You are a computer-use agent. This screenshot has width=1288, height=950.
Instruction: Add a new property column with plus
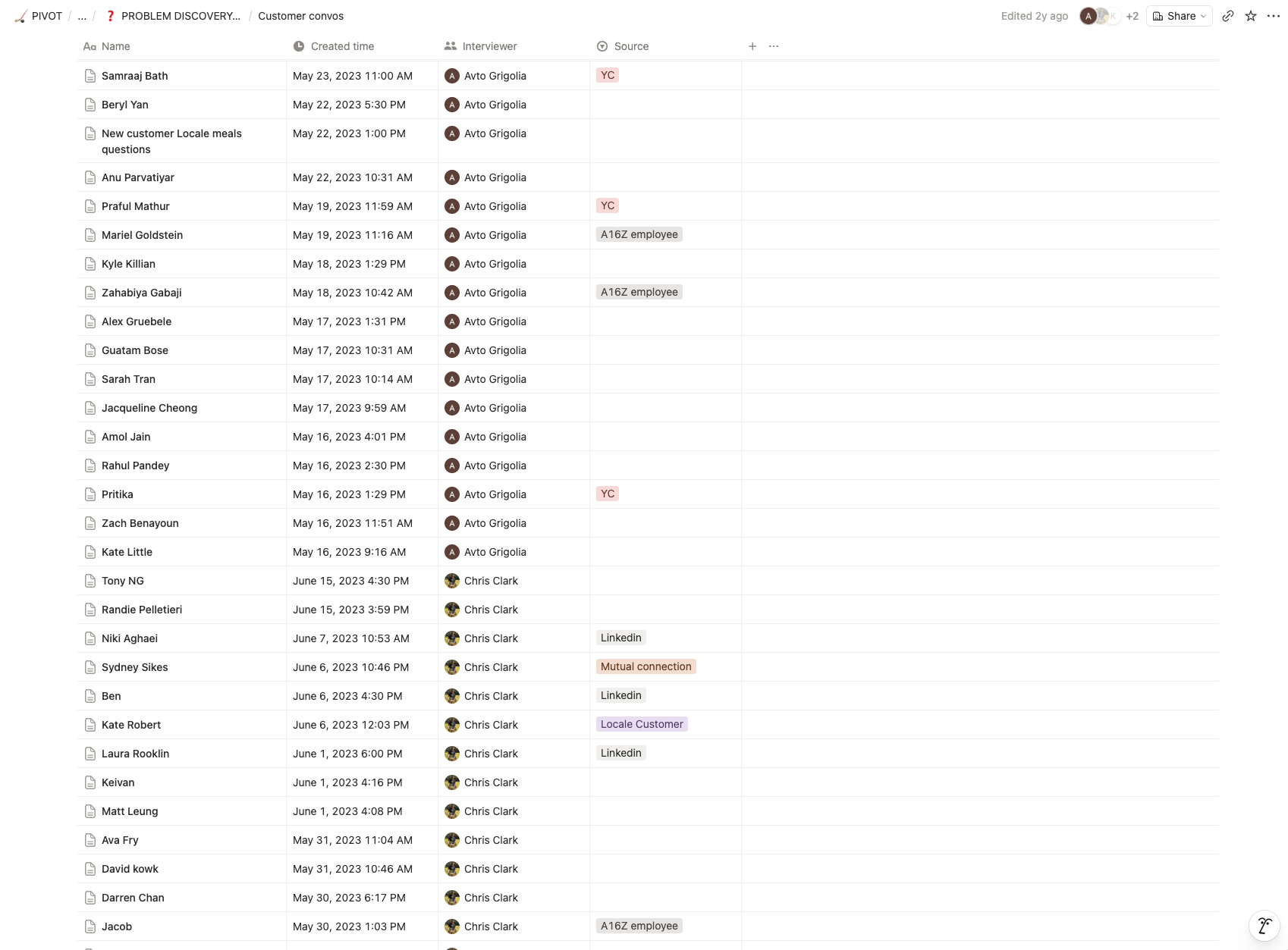coord(752,46)
